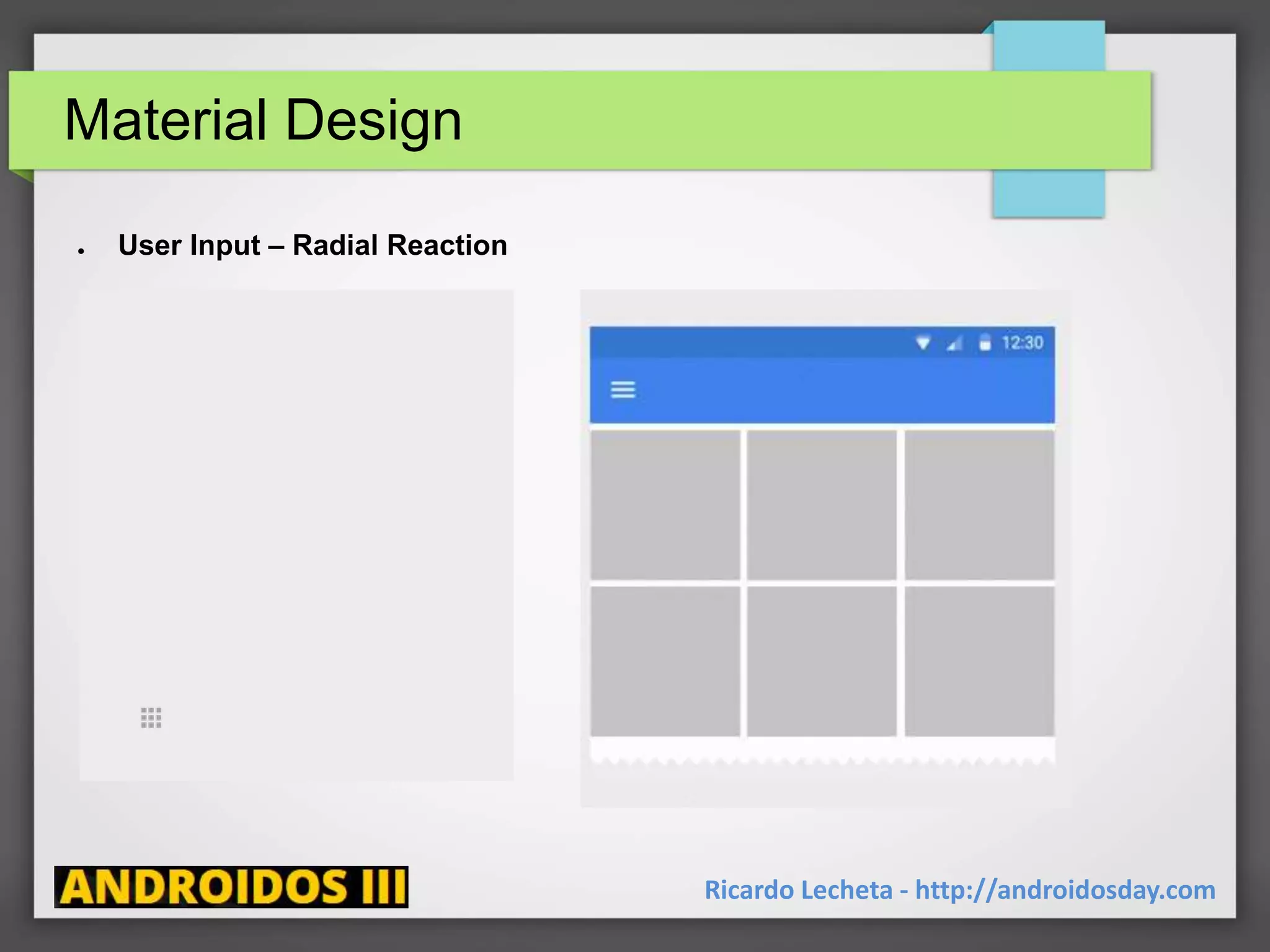Click the ANDROIDOS III logo

tap(231, 887)
